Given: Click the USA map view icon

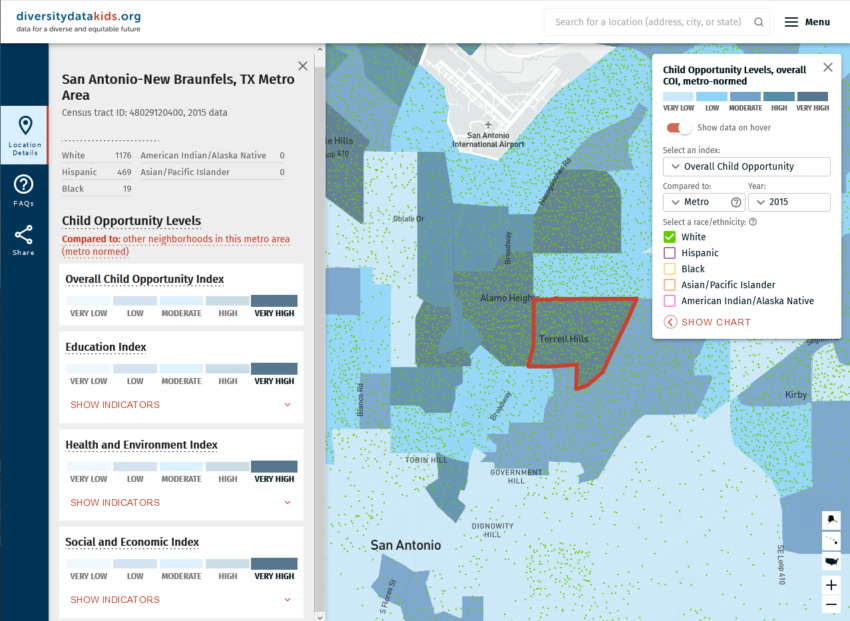Looking at the screenshot, I should [831, 563].
